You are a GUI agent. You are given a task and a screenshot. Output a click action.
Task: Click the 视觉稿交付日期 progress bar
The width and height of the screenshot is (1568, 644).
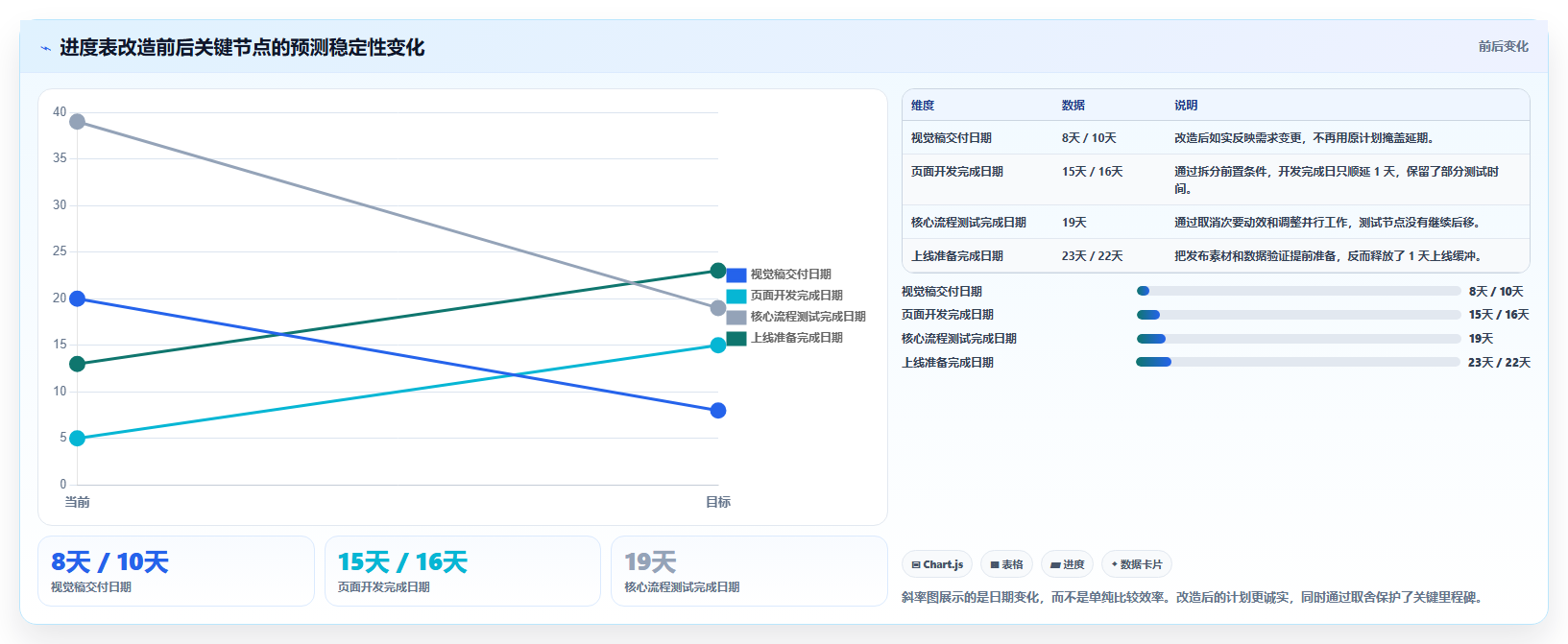(1298, 291)
